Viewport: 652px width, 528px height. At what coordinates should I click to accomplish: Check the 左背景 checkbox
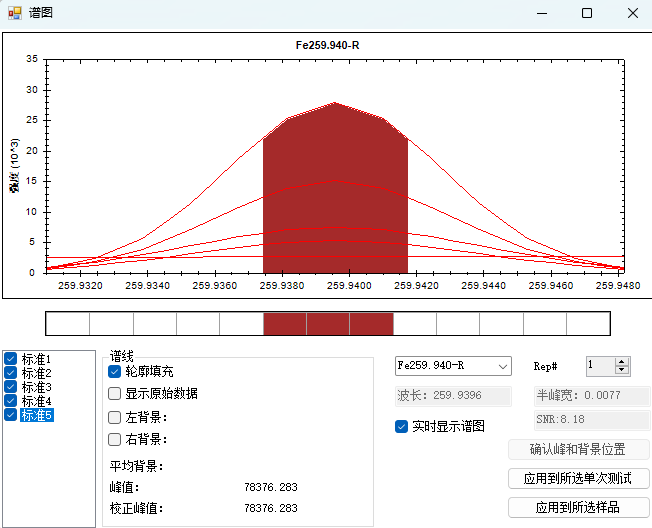point(115,417)
